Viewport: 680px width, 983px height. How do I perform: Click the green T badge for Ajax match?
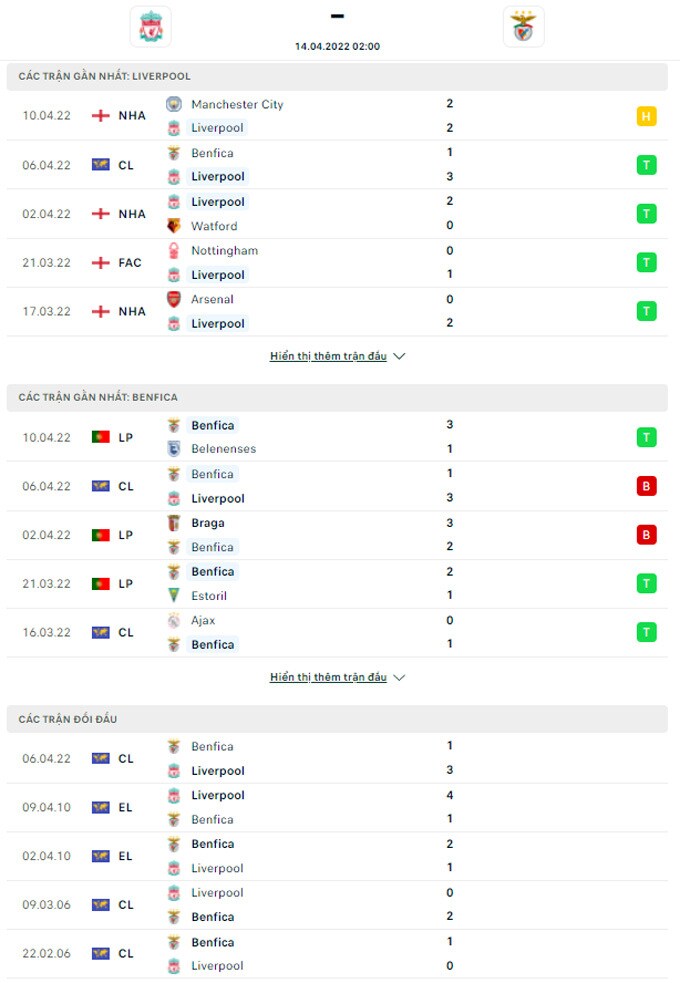click(x=646, y=632)
